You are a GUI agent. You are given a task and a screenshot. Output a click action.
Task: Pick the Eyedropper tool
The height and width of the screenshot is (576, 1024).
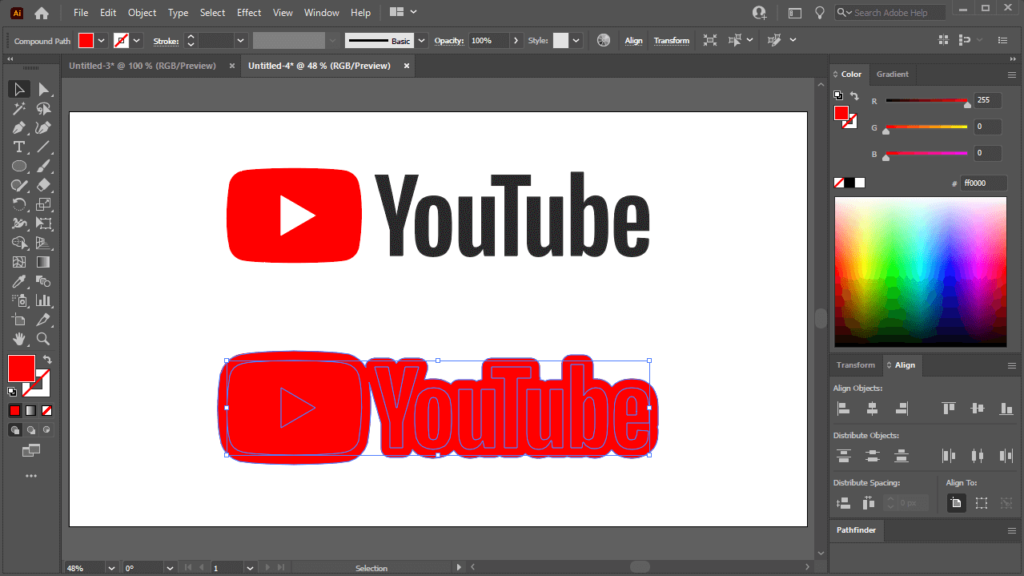click(18, 281)
